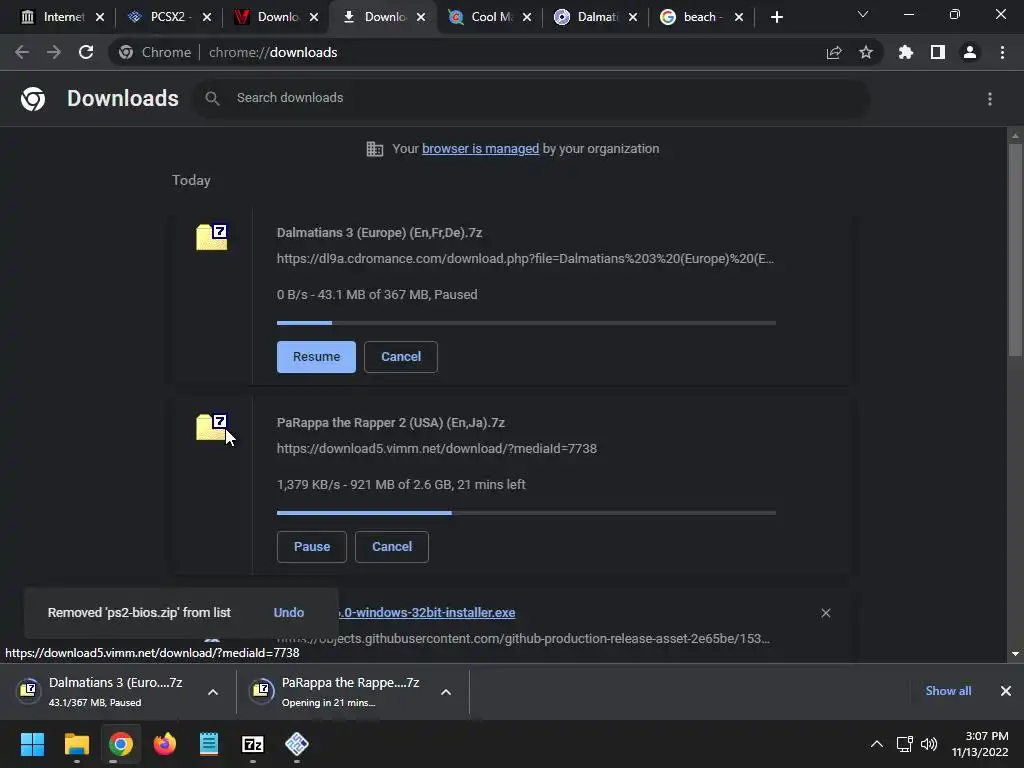This screenshot has height=768, width=1024.
Task: Click the chrome://downloads address bar
Action: 496,52
